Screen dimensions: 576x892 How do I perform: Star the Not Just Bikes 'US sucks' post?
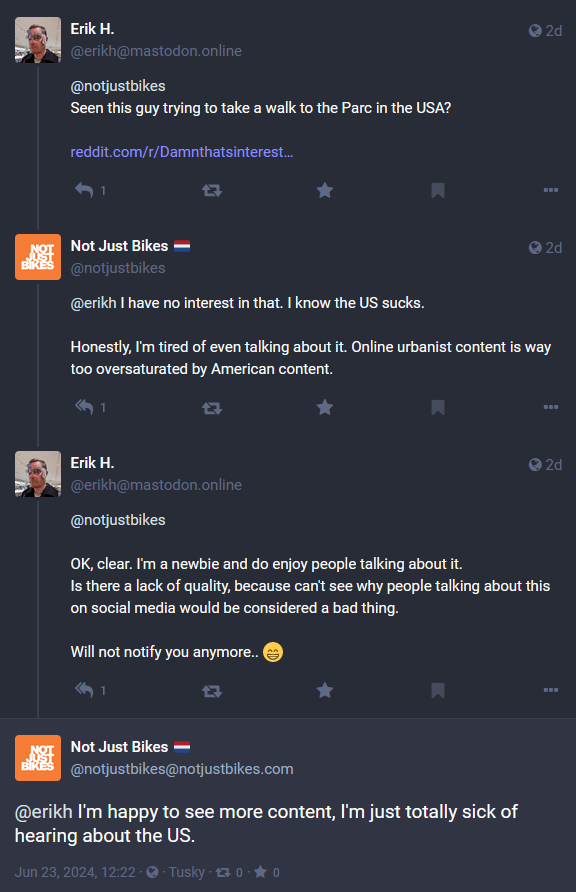coord(325,407)
